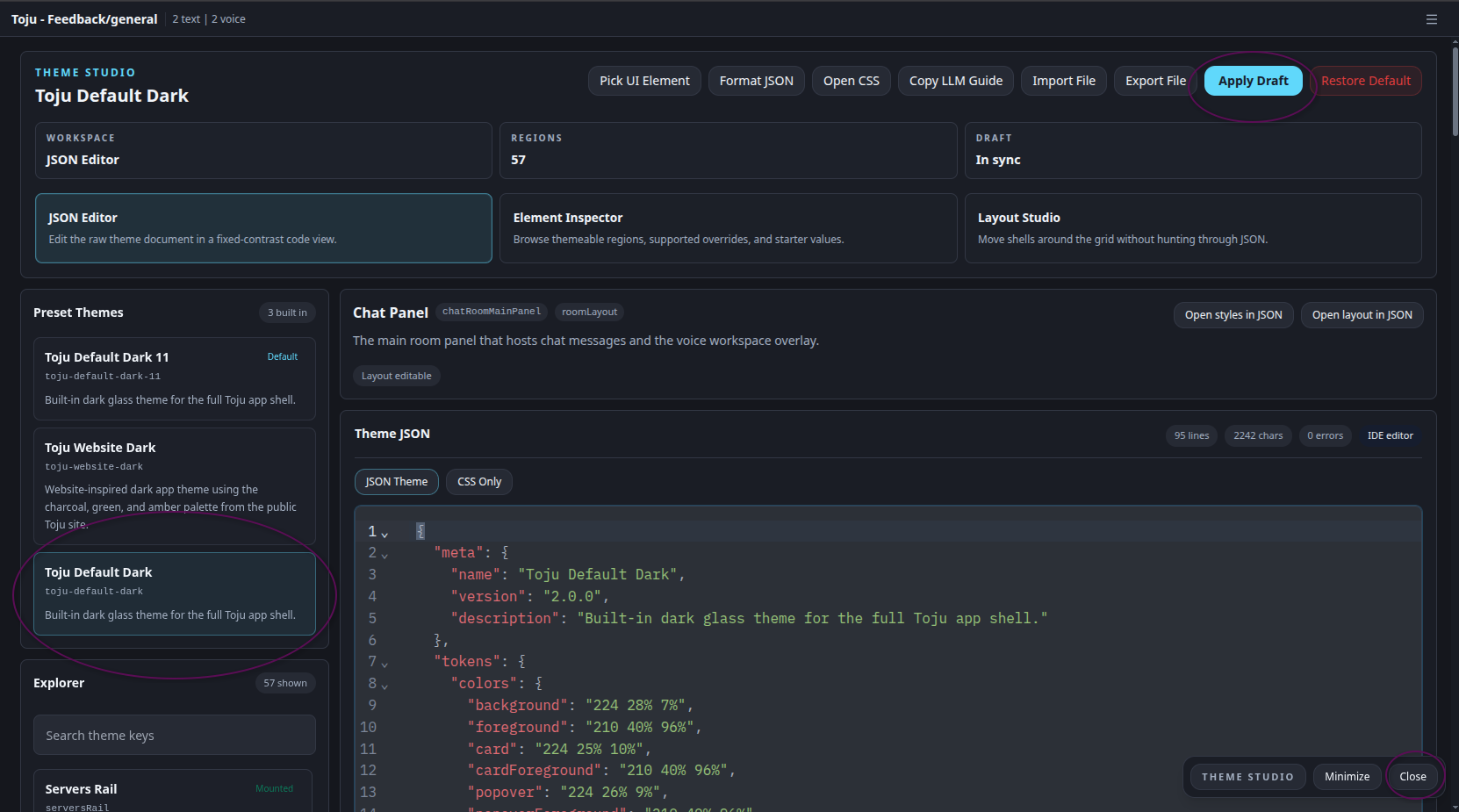Fold the "colors" block arrow on line 8
This screenshot has width=1459, height=812.
click(385, 686)
